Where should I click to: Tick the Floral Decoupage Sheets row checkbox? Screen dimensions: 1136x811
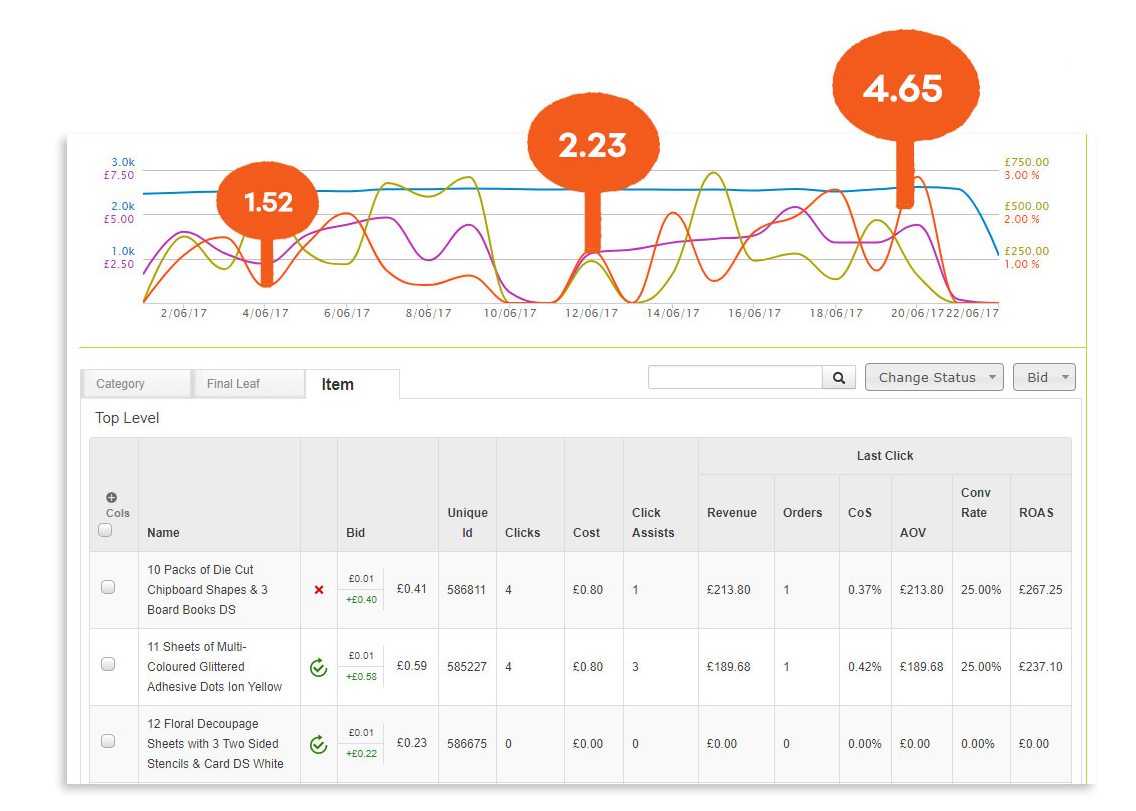[108, 741]
